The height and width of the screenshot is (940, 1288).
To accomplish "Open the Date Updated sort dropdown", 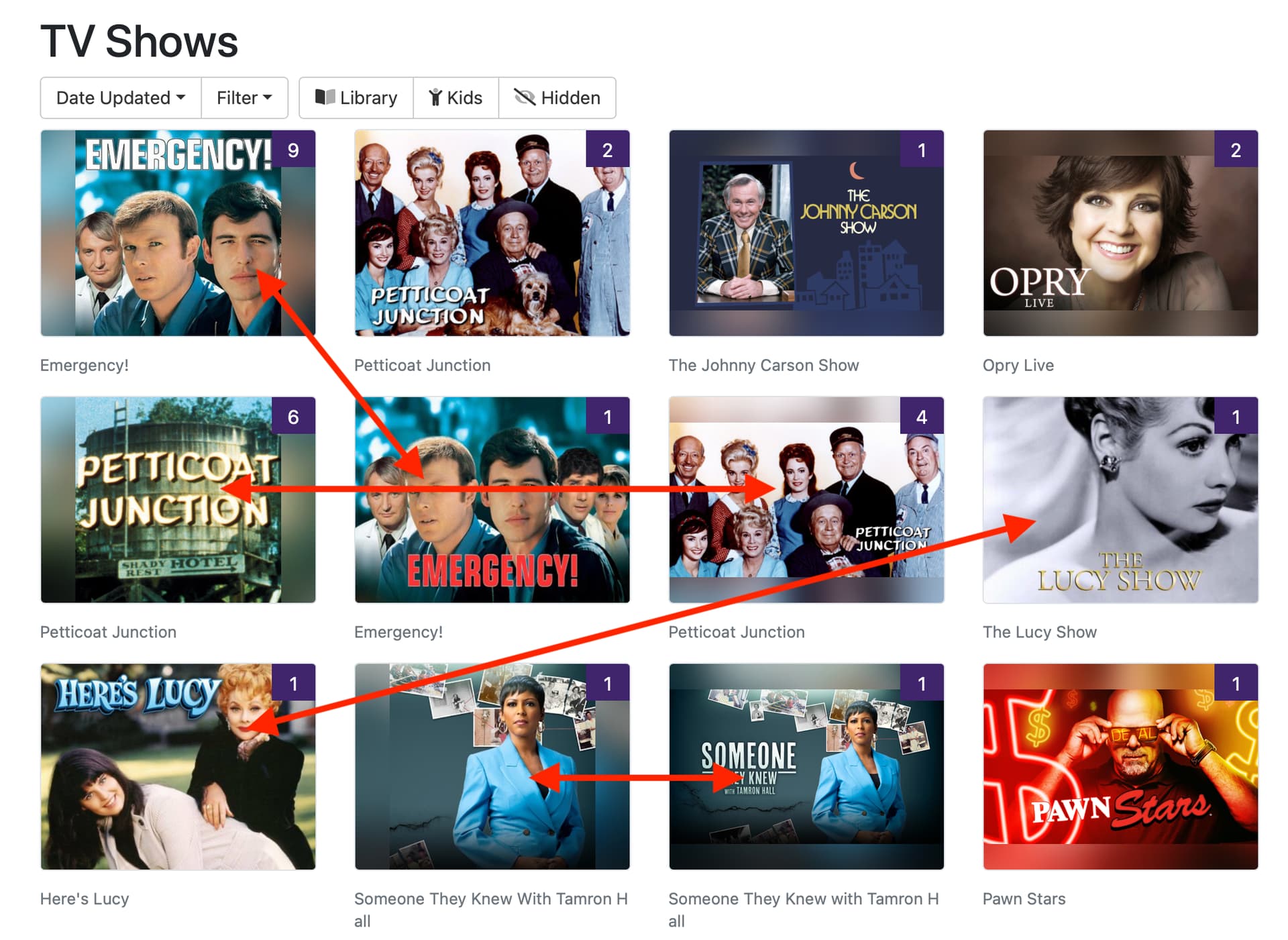I will [x=121, y=98].
